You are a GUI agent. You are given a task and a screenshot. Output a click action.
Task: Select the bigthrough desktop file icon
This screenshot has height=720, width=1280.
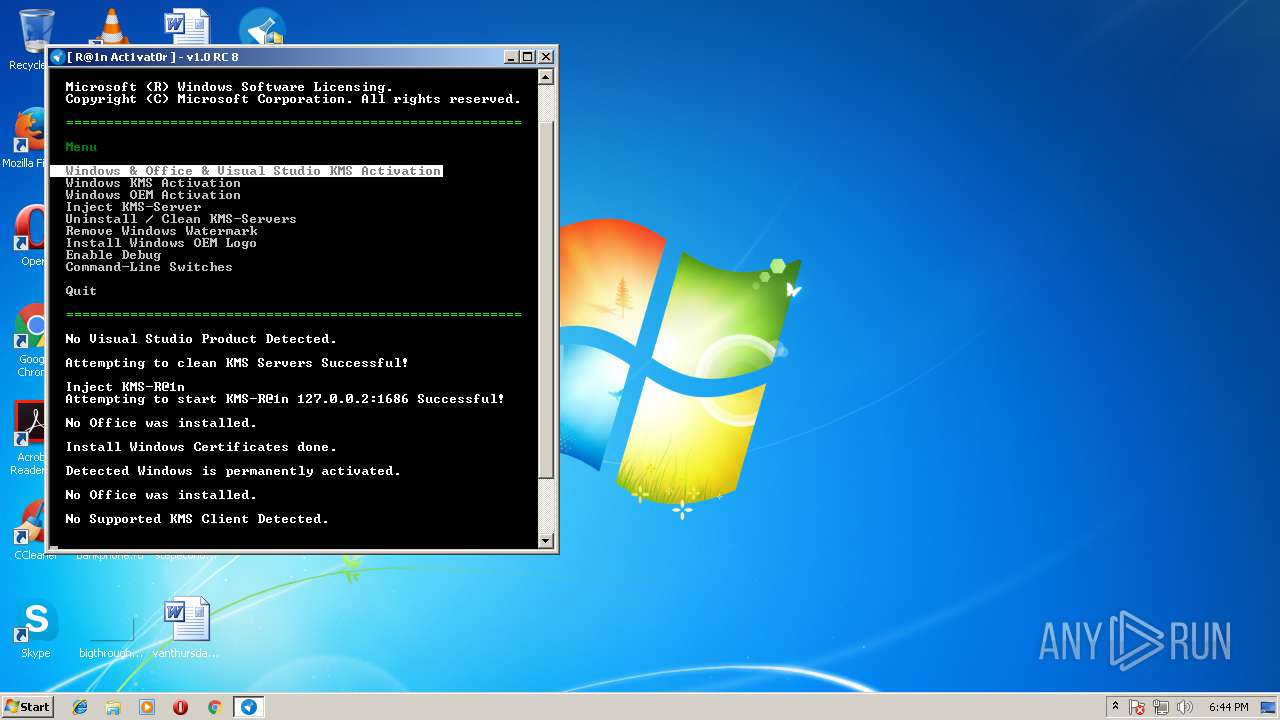click(111, 629)
